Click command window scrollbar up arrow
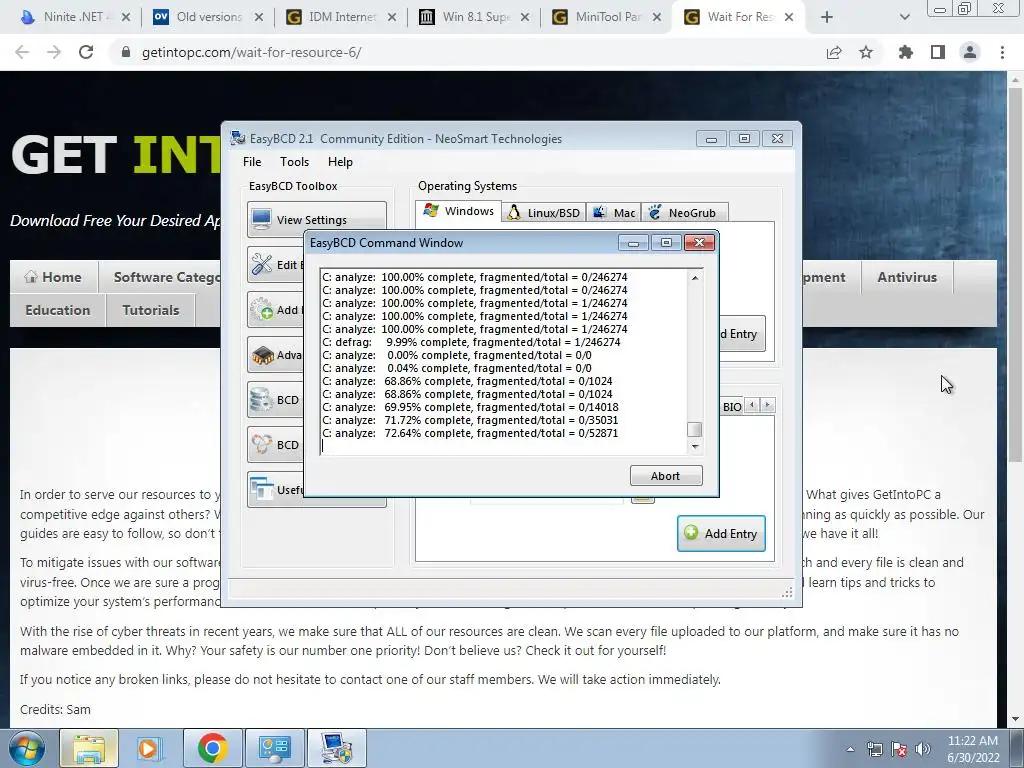The image size is (1024, 768). pos(695,278)
